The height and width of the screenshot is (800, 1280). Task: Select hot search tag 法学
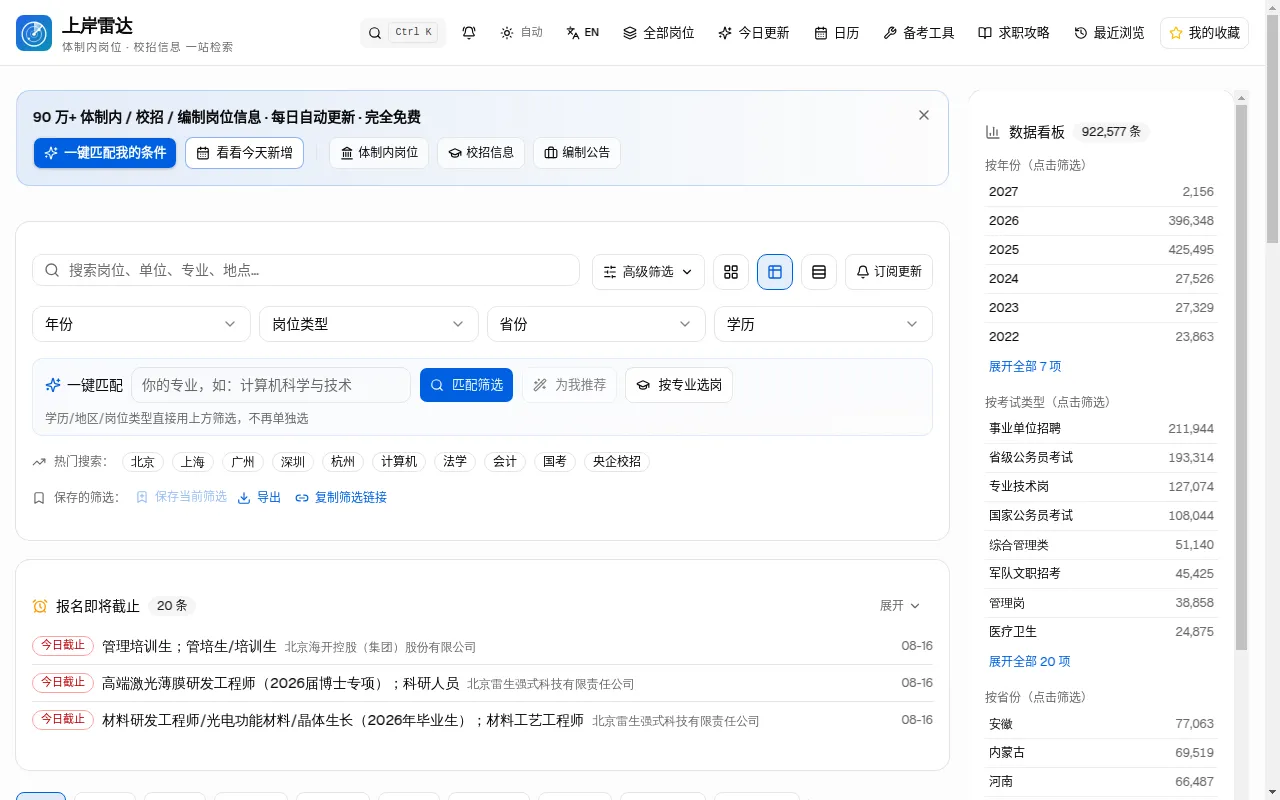455,462
